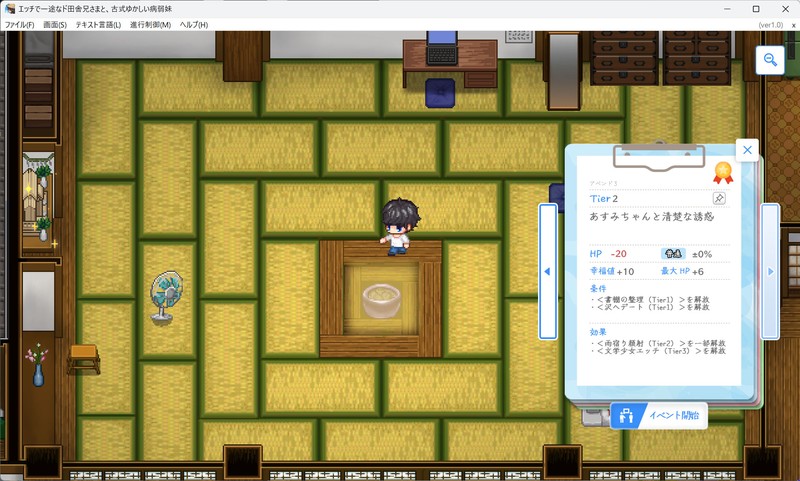800x481 pixels.
Task: Close the event card panel
Action: (746, 150)
